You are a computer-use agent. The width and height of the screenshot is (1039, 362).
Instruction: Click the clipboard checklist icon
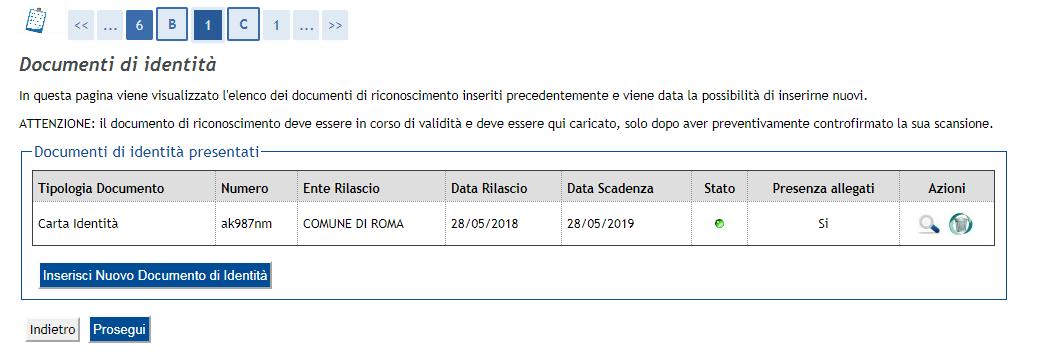(x=36, y=20)
